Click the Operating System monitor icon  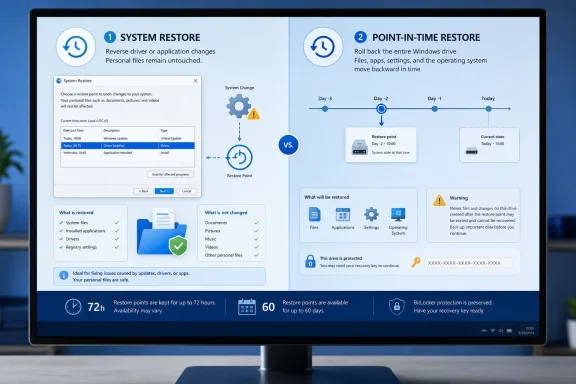pyautogui.click(x=398, y=214)
